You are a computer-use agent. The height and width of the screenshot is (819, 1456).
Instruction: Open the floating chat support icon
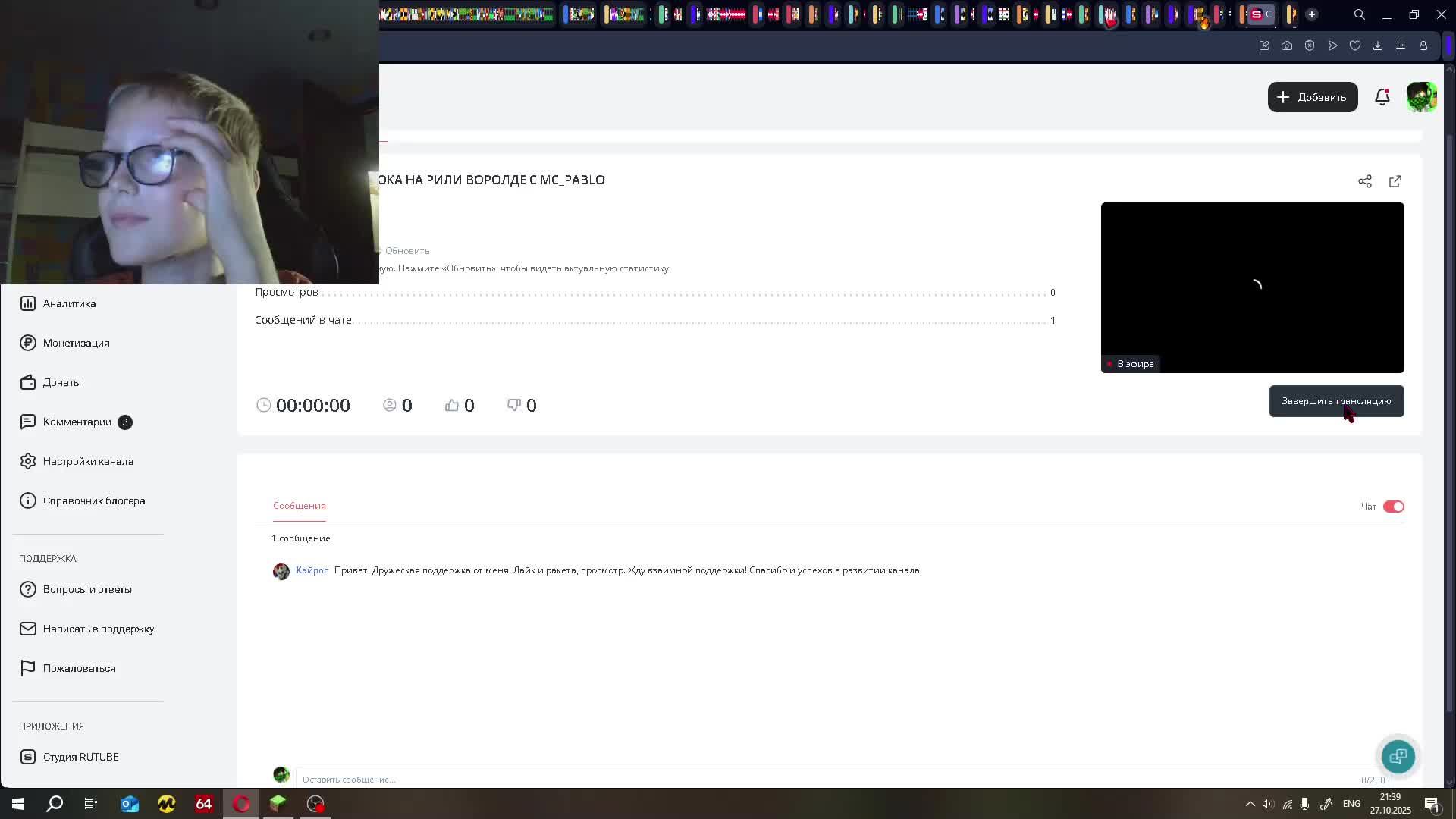click(1398, 756)
